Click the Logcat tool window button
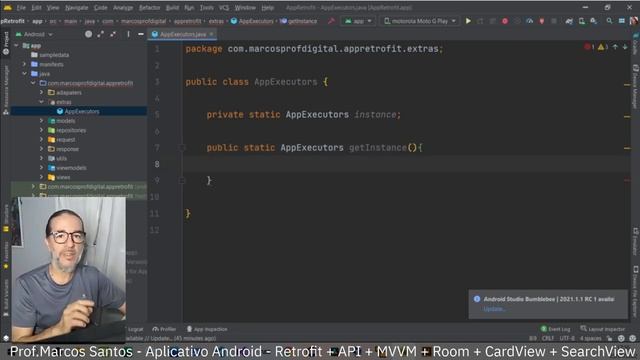This screenshot has height=360, width=640. [x=135, y=329]
